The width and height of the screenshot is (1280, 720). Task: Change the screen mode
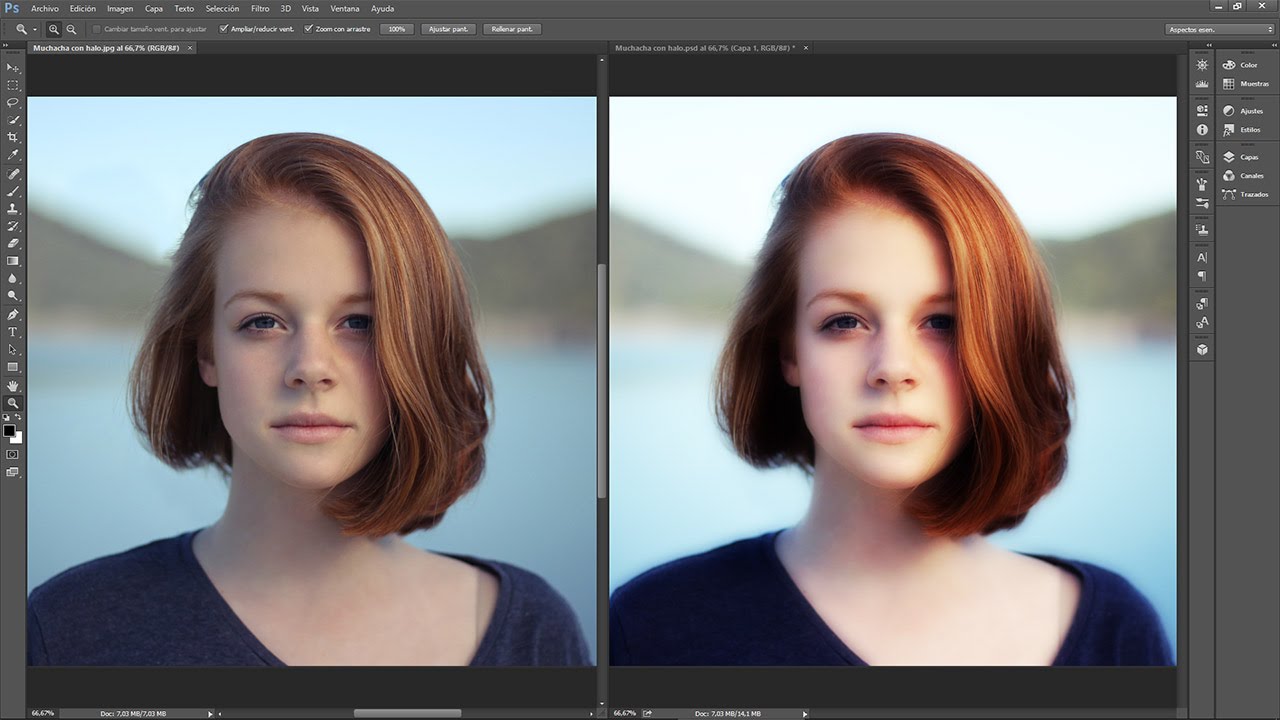click(12, 472)
